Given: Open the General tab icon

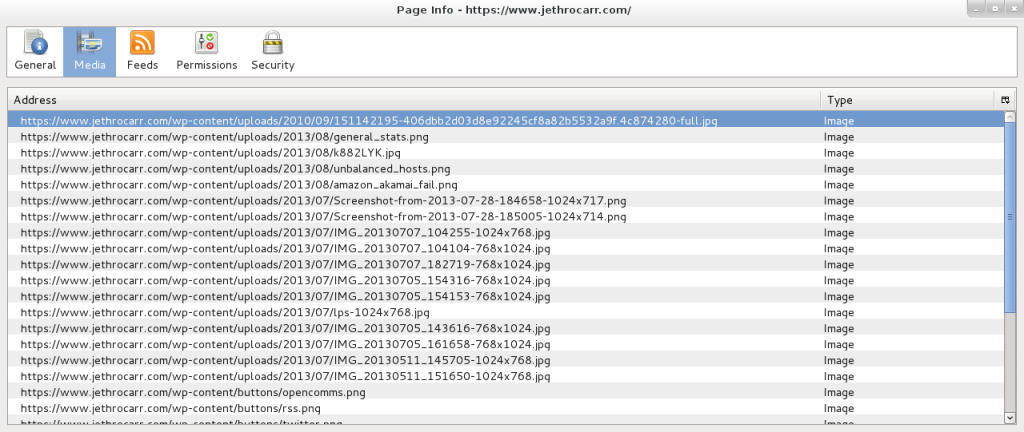Looking at the screenshot, I should point(36,43).
